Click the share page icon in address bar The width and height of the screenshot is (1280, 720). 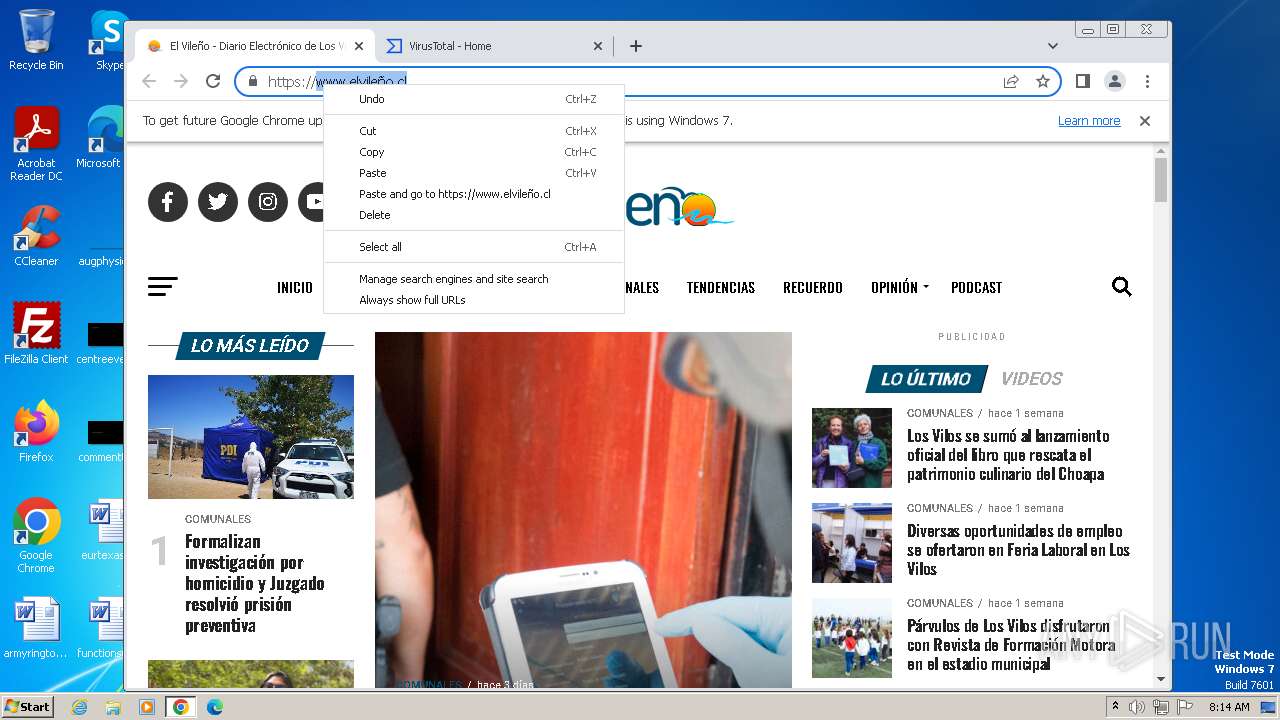1011,81
